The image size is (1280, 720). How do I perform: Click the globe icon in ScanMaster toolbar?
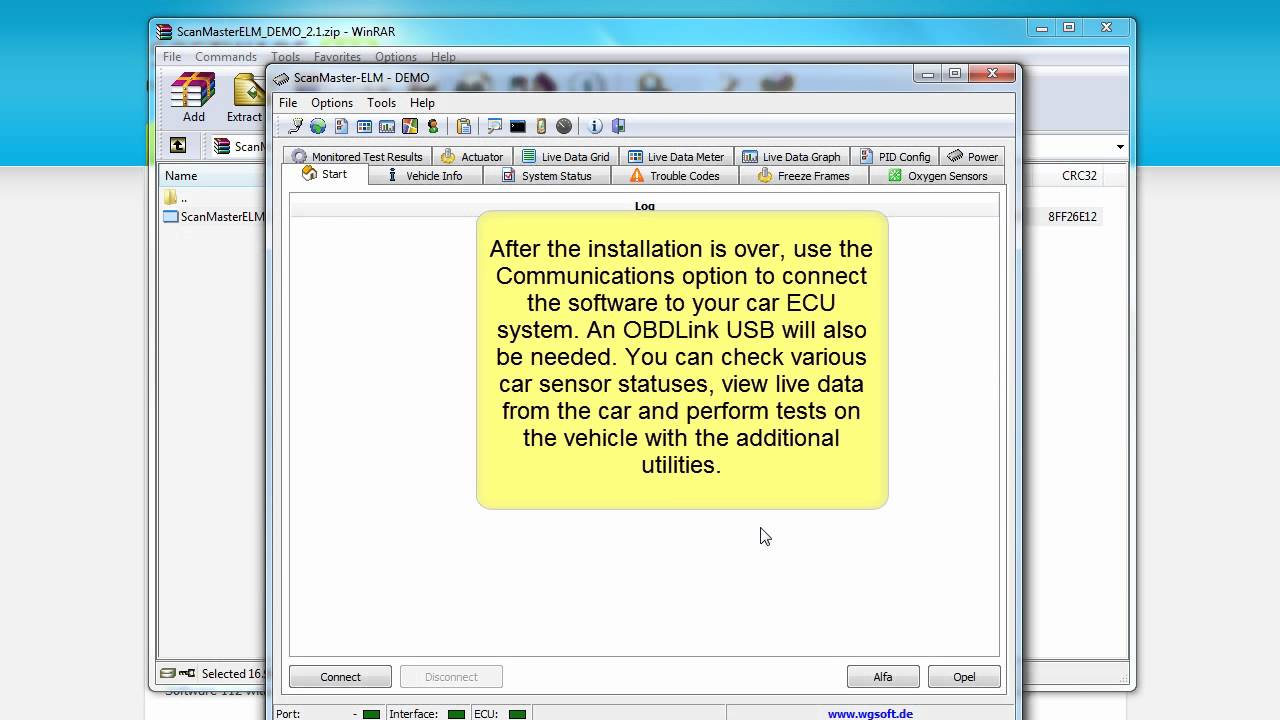[x=318, y=126]
